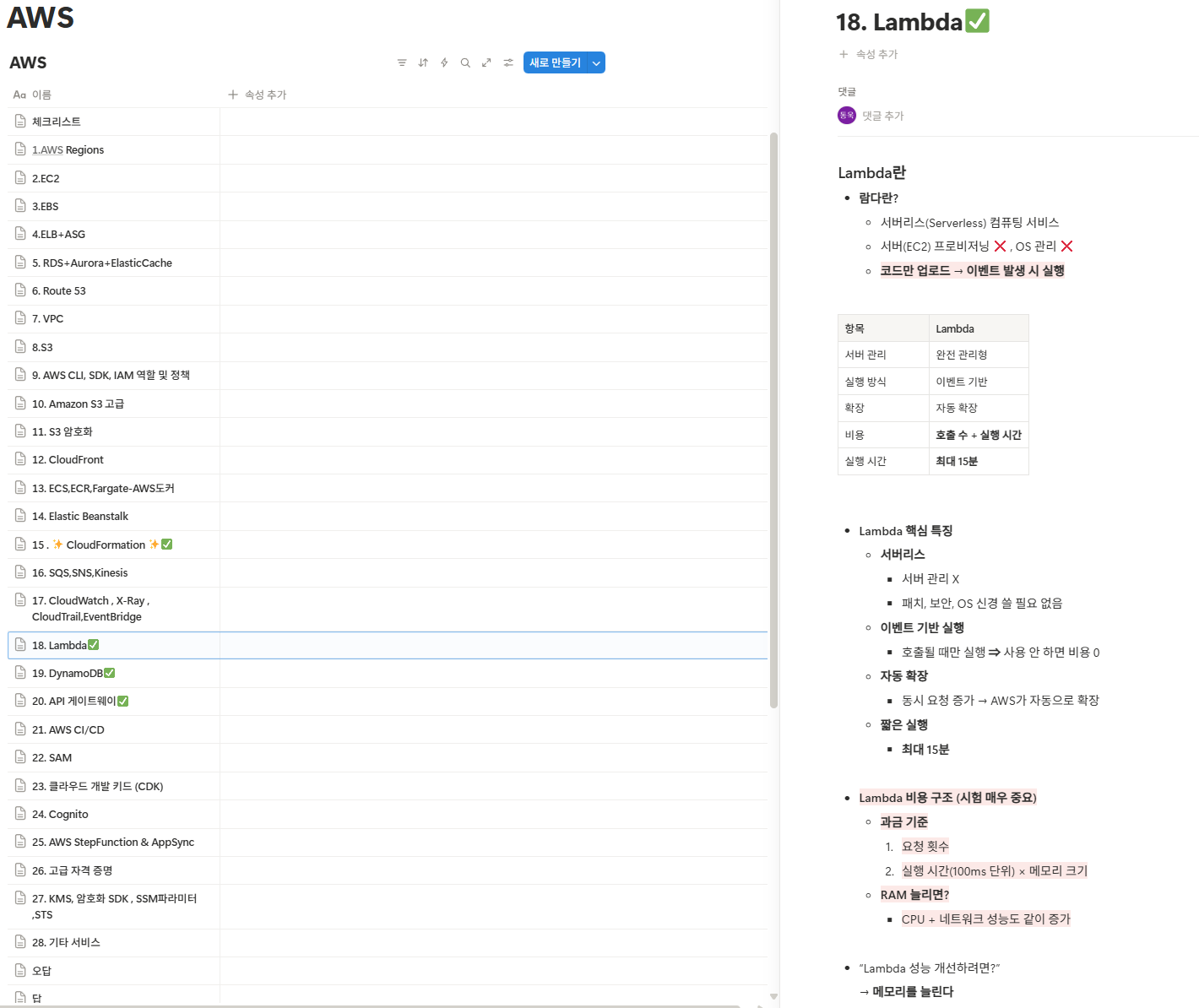Image resolution: width=1199 pixels, height=1008 pixels.
Task: Click page icon of 24. Cognito row
Action: pyautogui.click(x=20, y=814)
